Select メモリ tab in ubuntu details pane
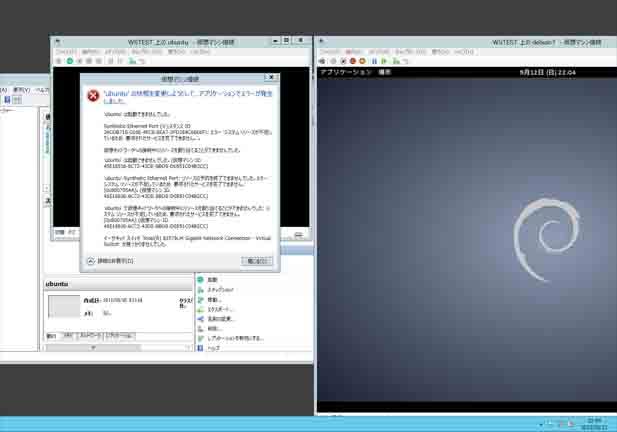 [x=68, y=336]
